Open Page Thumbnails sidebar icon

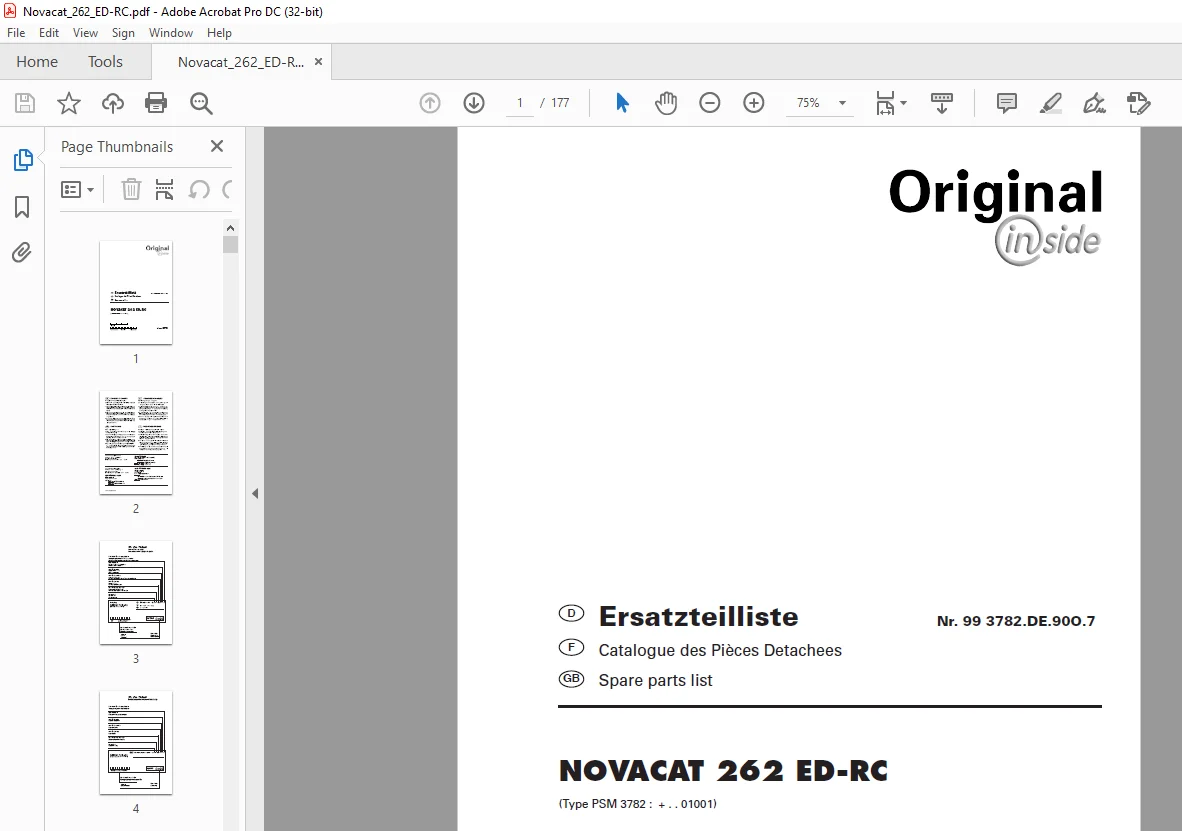coord(23,160)
